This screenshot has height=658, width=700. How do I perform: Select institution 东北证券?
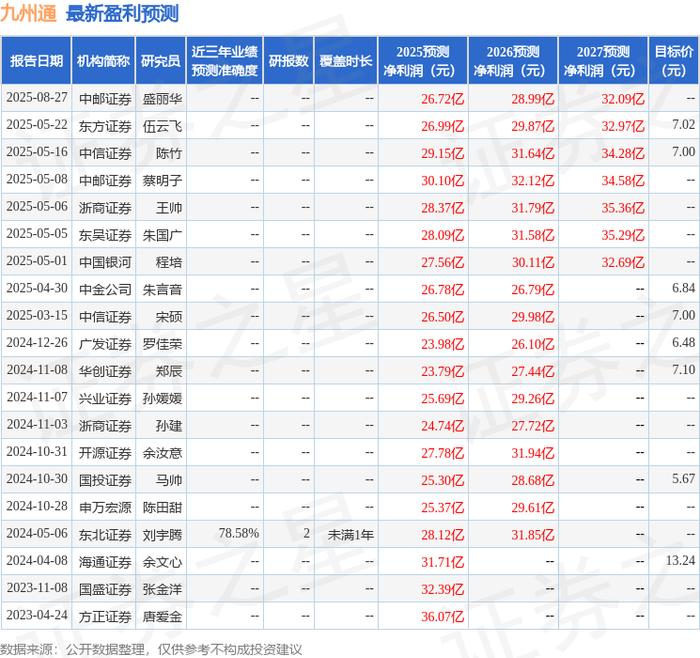click(105, 535)
